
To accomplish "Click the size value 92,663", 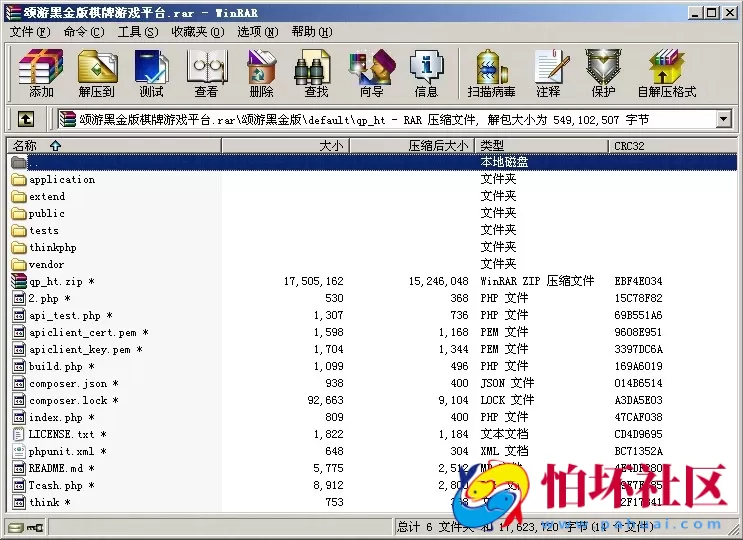I will click(x=326, y=400).
